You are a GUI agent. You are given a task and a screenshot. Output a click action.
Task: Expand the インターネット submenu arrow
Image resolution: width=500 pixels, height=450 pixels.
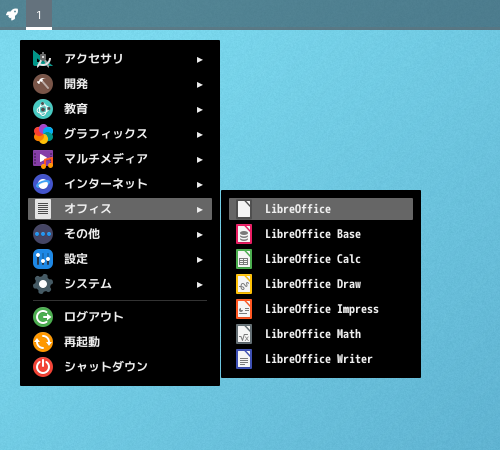pyautogui.click(x=199, y=185)
